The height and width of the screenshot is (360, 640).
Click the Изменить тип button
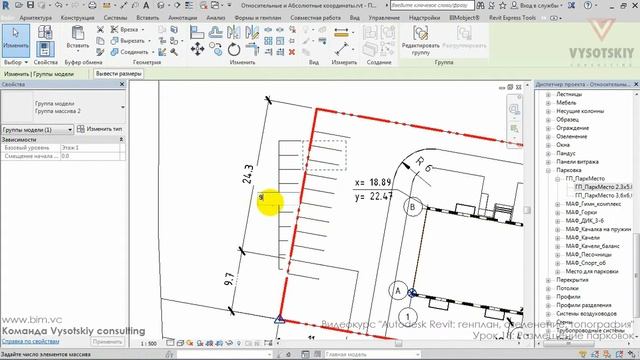coord(100,129)
